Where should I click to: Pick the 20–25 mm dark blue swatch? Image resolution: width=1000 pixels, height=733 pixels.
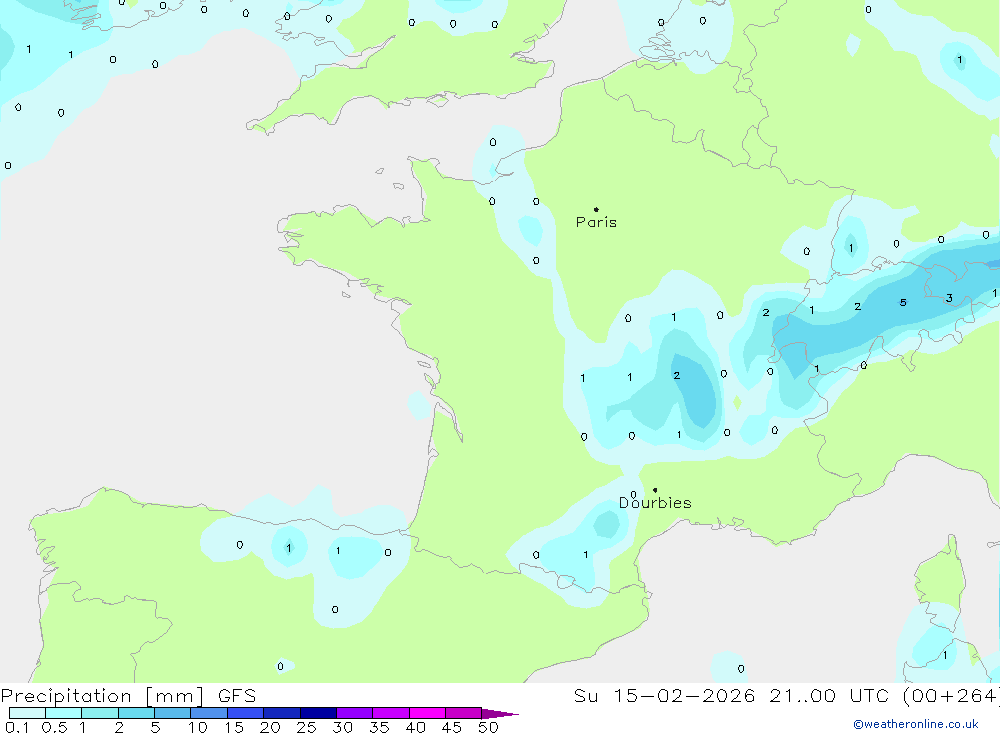[x=281, y=713]
